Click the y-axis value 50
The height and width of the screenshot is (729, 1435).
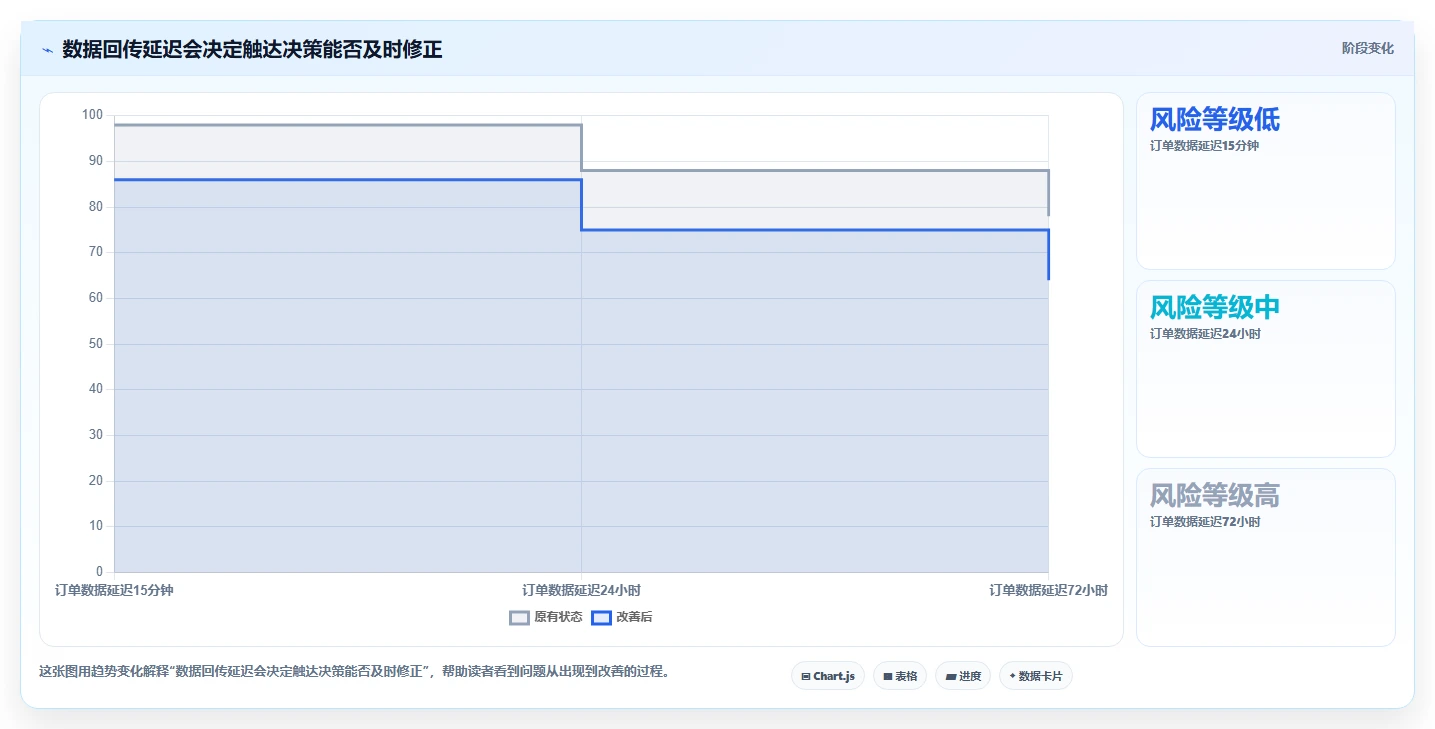[96, 344]
